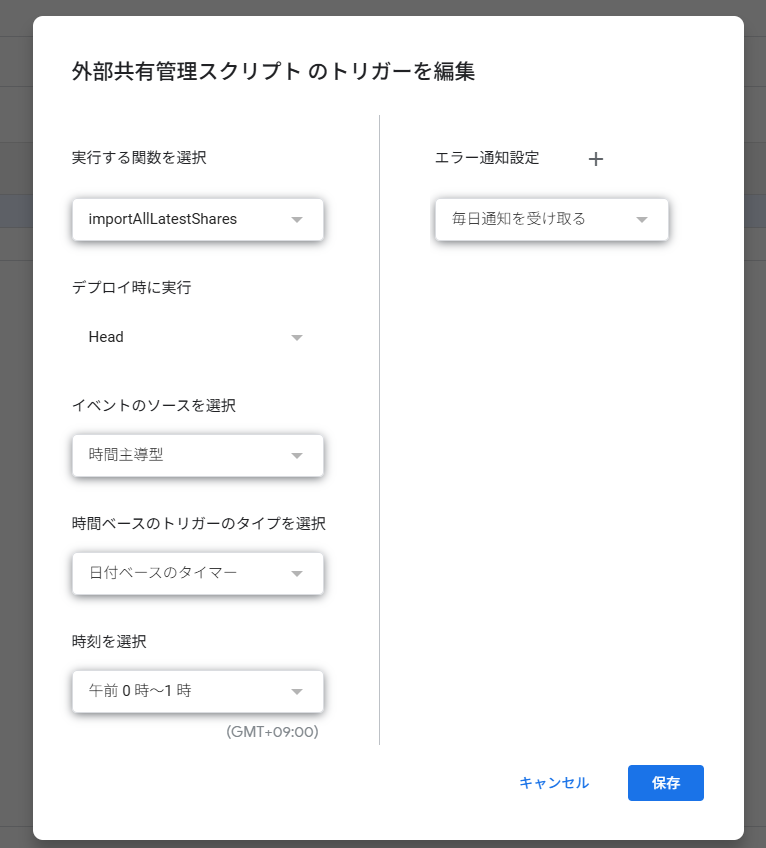Click the エラー通知設定 label
This screenshot has height=848, width=766.
point(487,158)
